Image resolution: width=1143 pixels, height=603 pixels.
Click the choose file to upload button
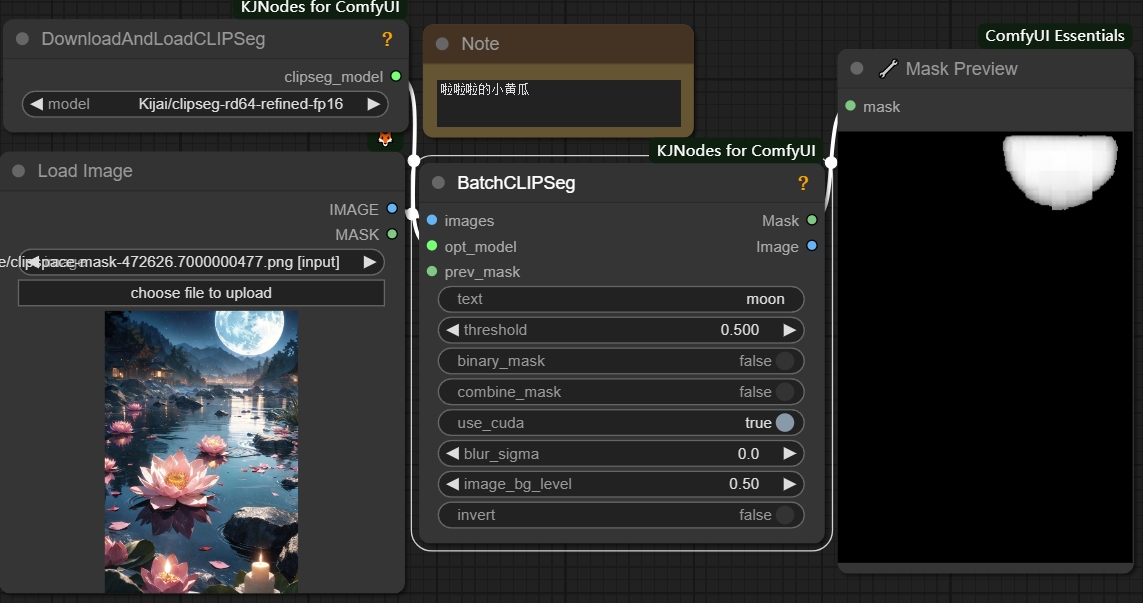click(x=201, y=293)
